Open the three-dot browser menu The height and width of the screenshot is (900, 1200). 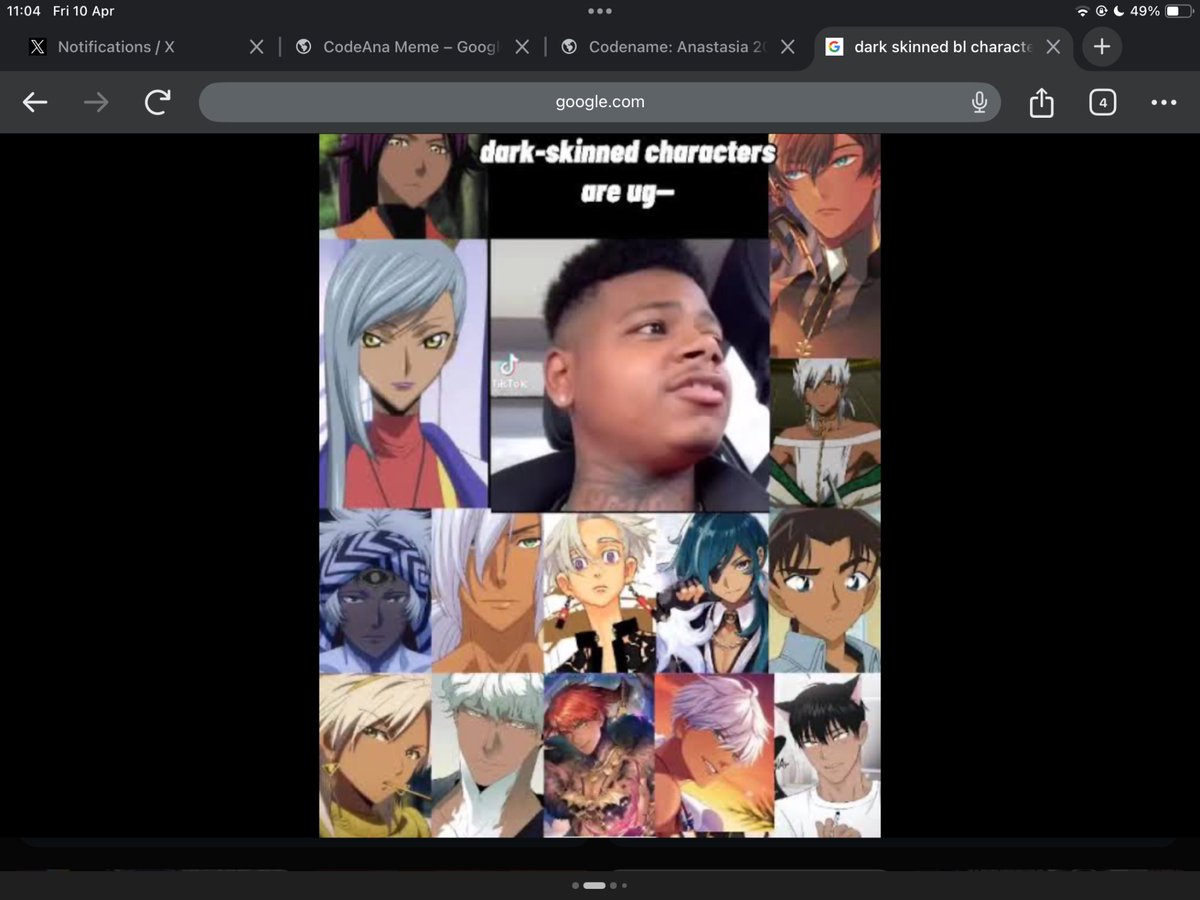1163,102
